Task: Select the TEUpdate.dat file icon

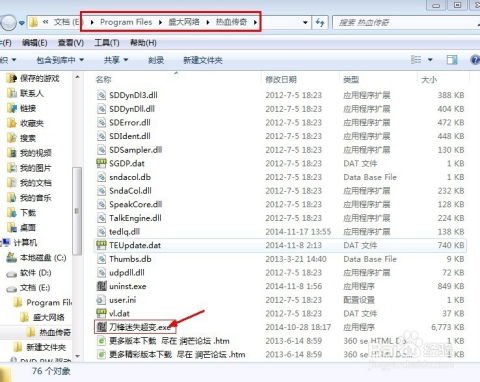Action: pyautogui.click(x=101, y=245)
